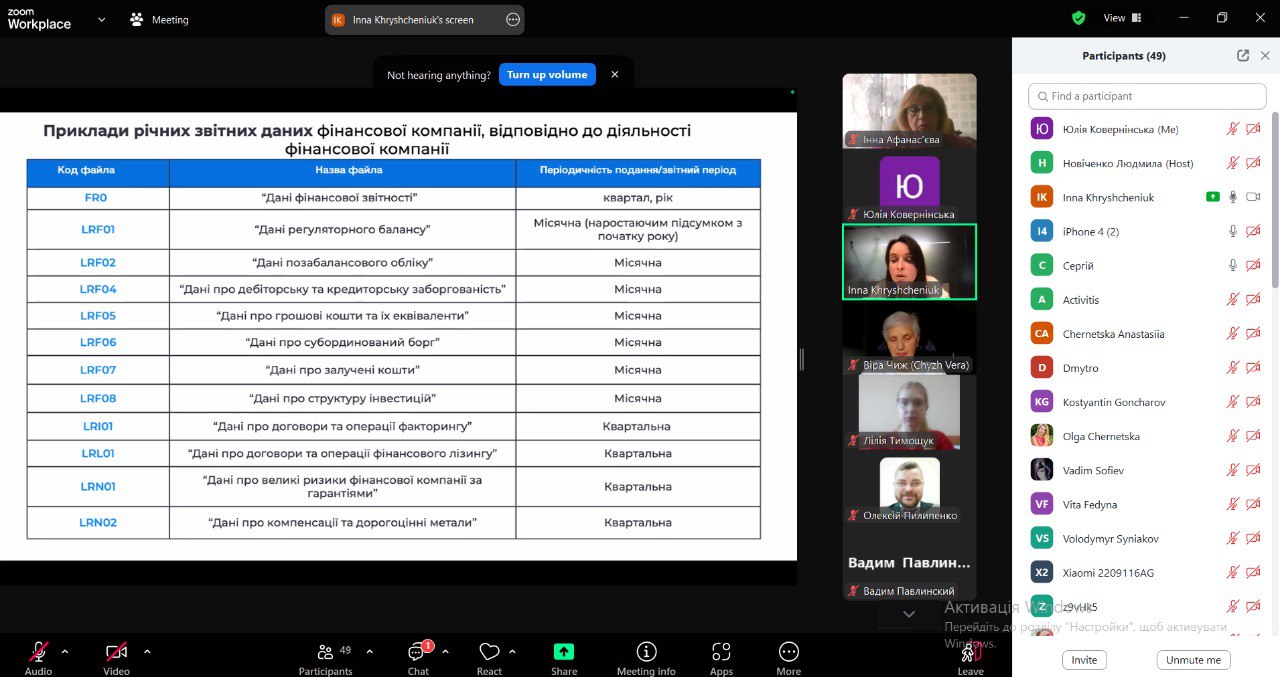Viewport: 1280px width, 677px height.
Task: Open Inna Khryshcheniuk's screen options menu
Action: tap(513, 19)
